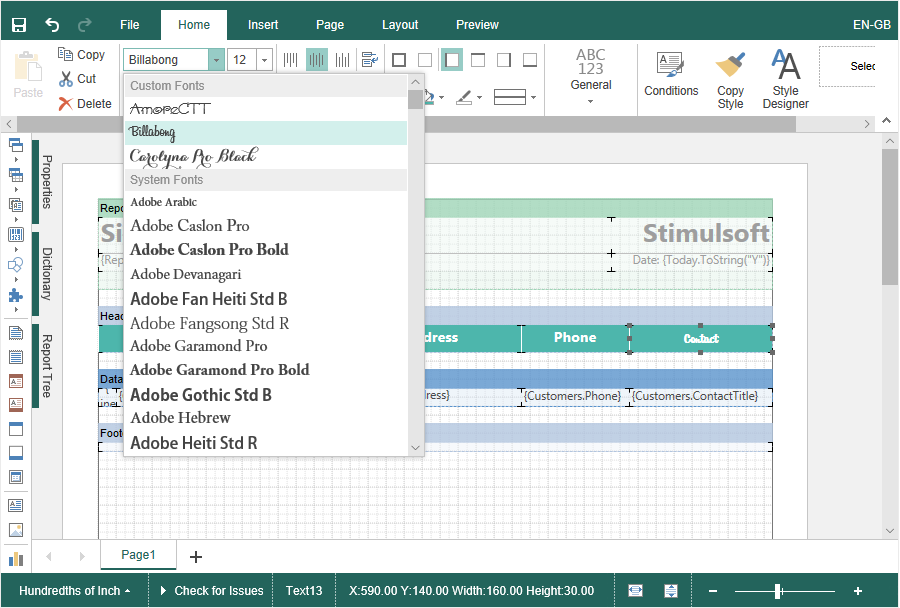900x608 pixels.
Task: Select the Report Summary band tool
Action: click(15, 357)
